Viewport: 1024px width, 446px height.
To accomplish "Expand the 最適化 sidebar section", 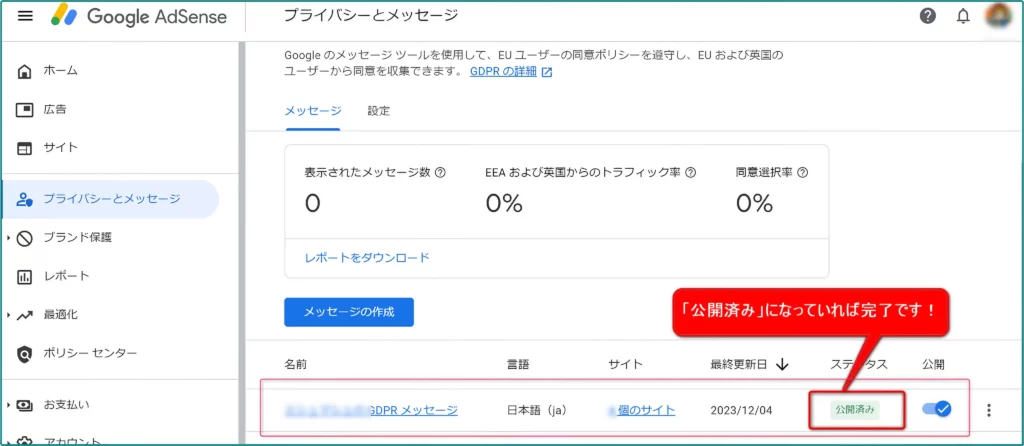I will pos(9,315).
